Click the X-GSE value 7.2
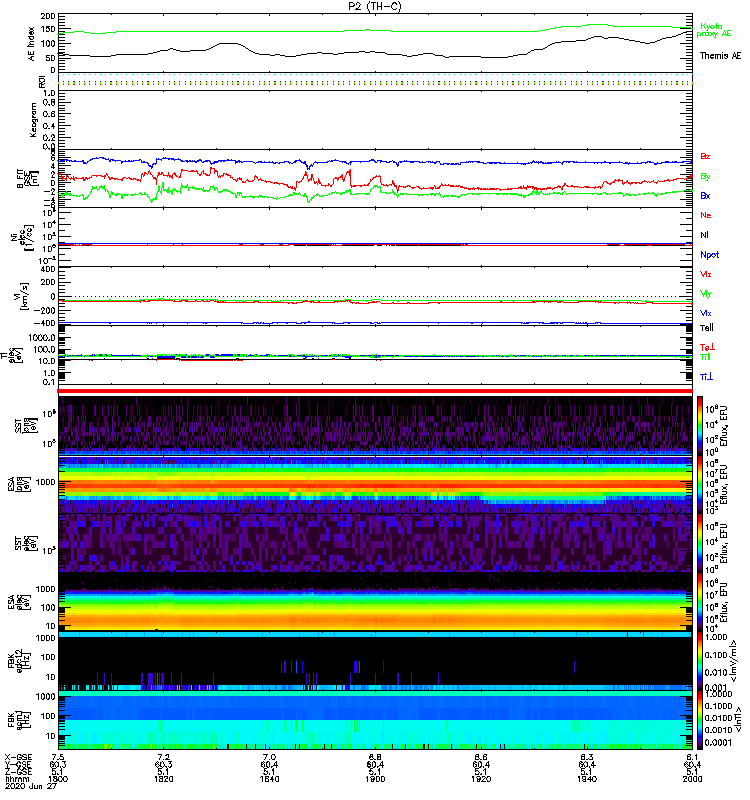This screenshot has height=800, width=750. click(164, 757)
